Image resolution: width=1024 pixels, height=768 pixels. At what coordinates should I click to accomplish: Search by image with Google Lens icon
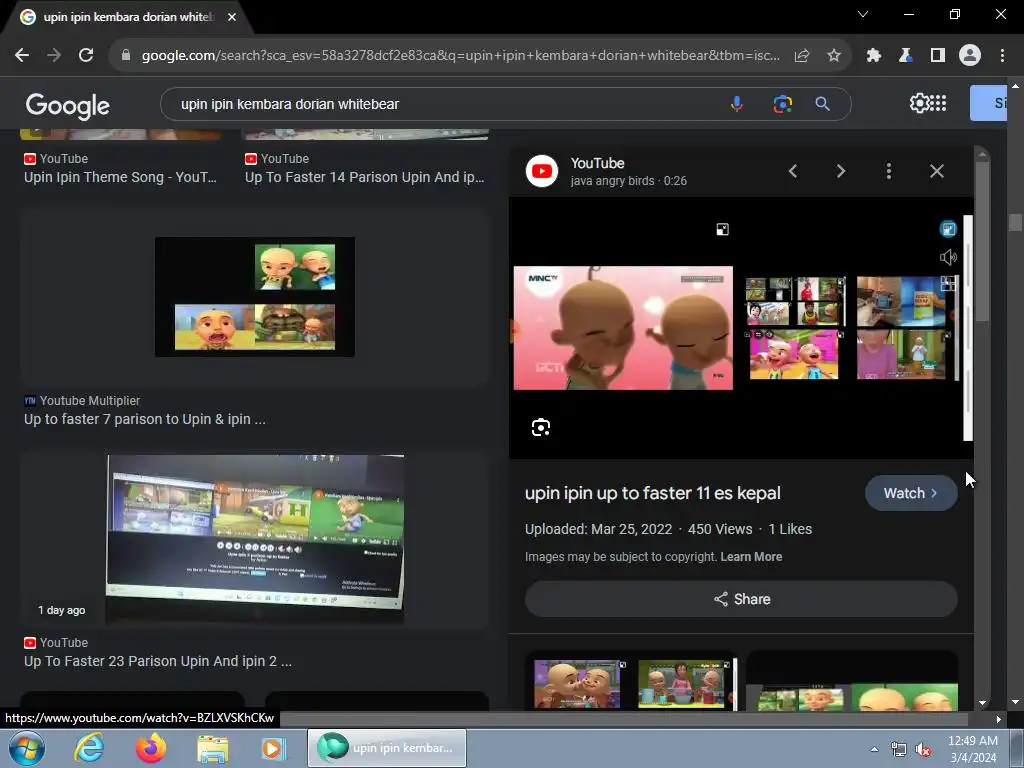click(x=782, y=104)
